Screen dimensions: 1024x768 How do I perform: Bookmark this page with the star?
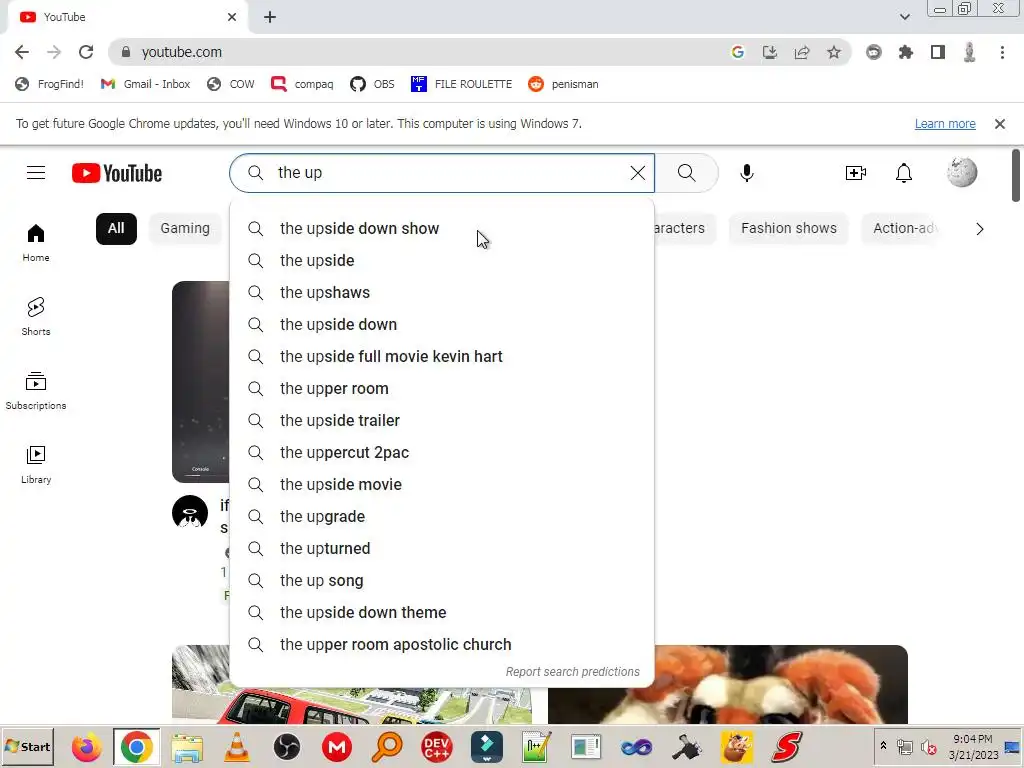coord(834,52)
